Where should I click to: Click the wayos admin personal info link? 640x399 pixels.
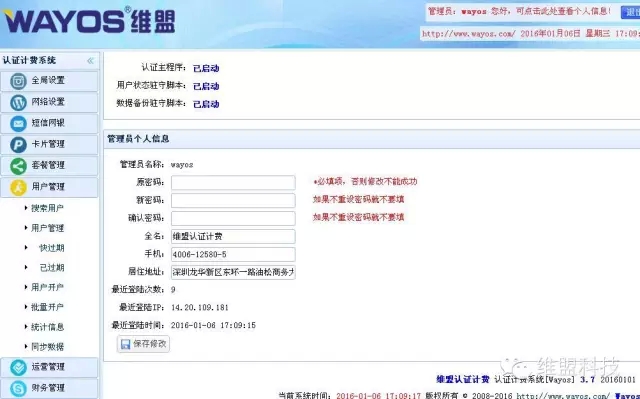(x=519, y=11)
